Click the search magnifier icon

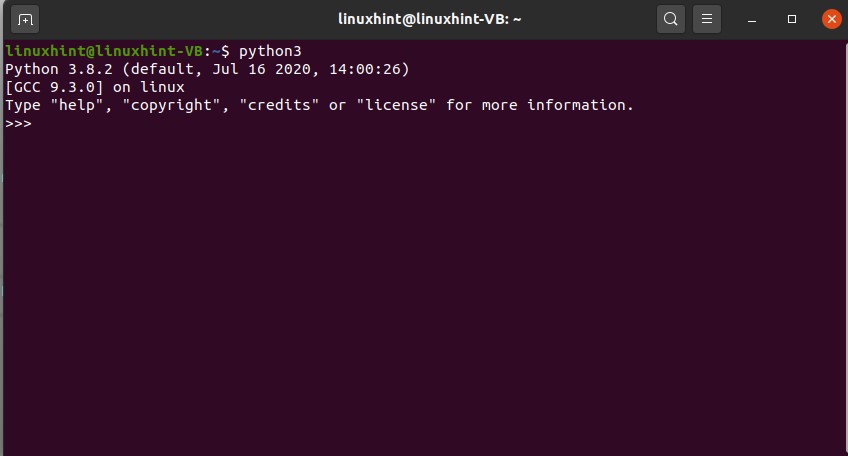click(671, 19)
